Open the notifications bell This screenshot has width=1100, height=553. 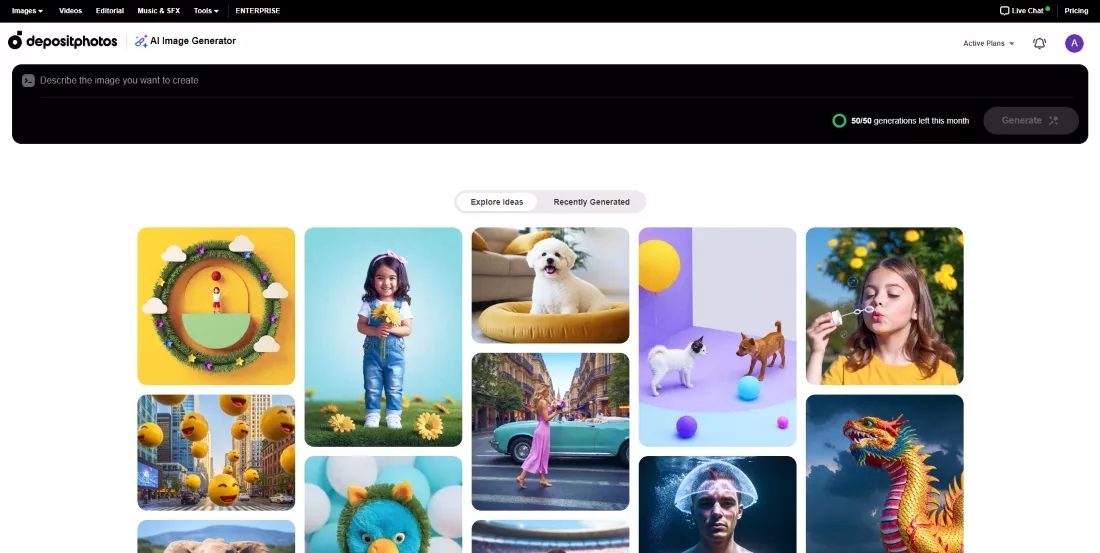click(1039, 43)
